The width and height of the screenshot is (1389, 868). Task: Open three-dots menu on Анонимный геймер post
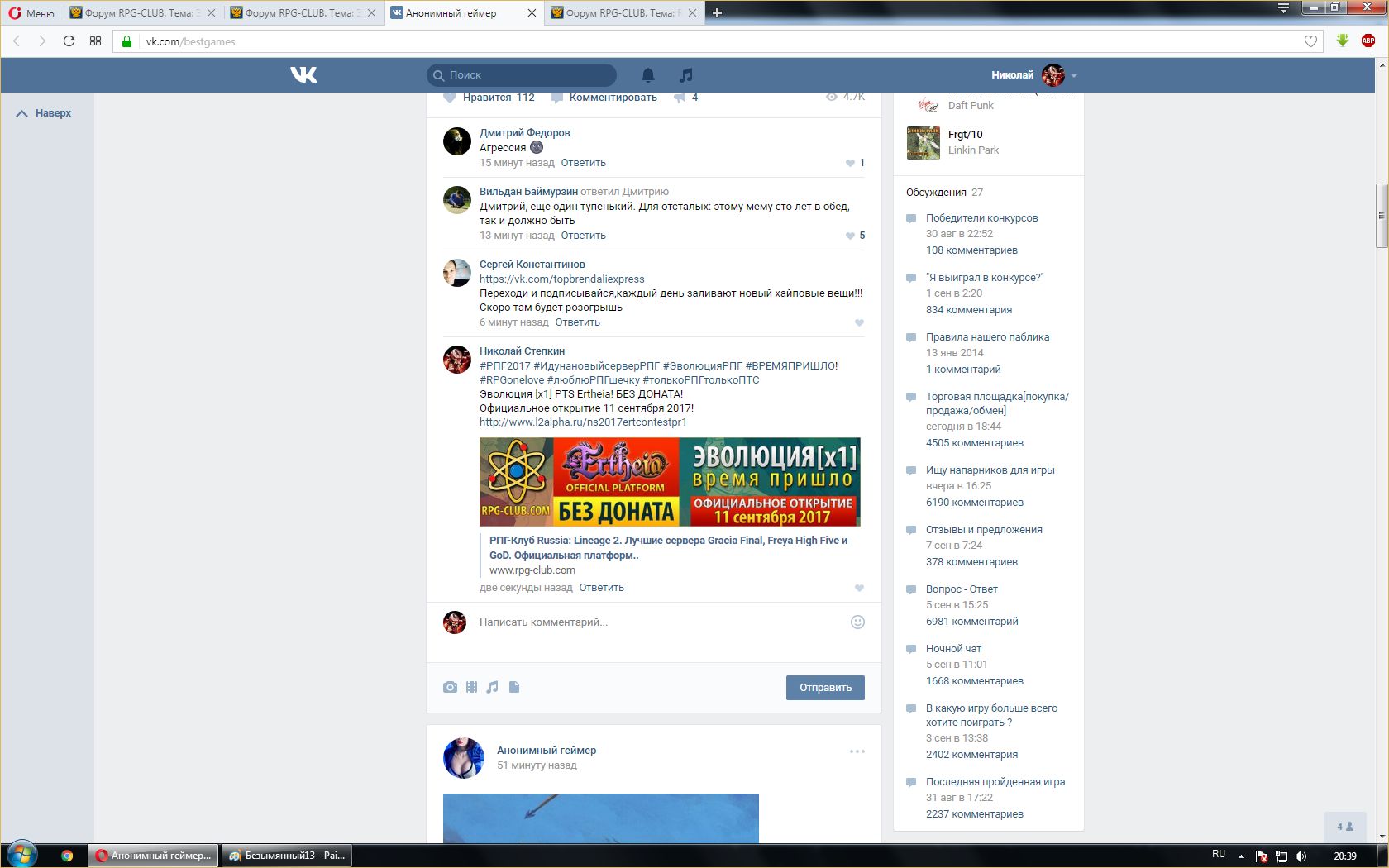click(x=857, y=751)
